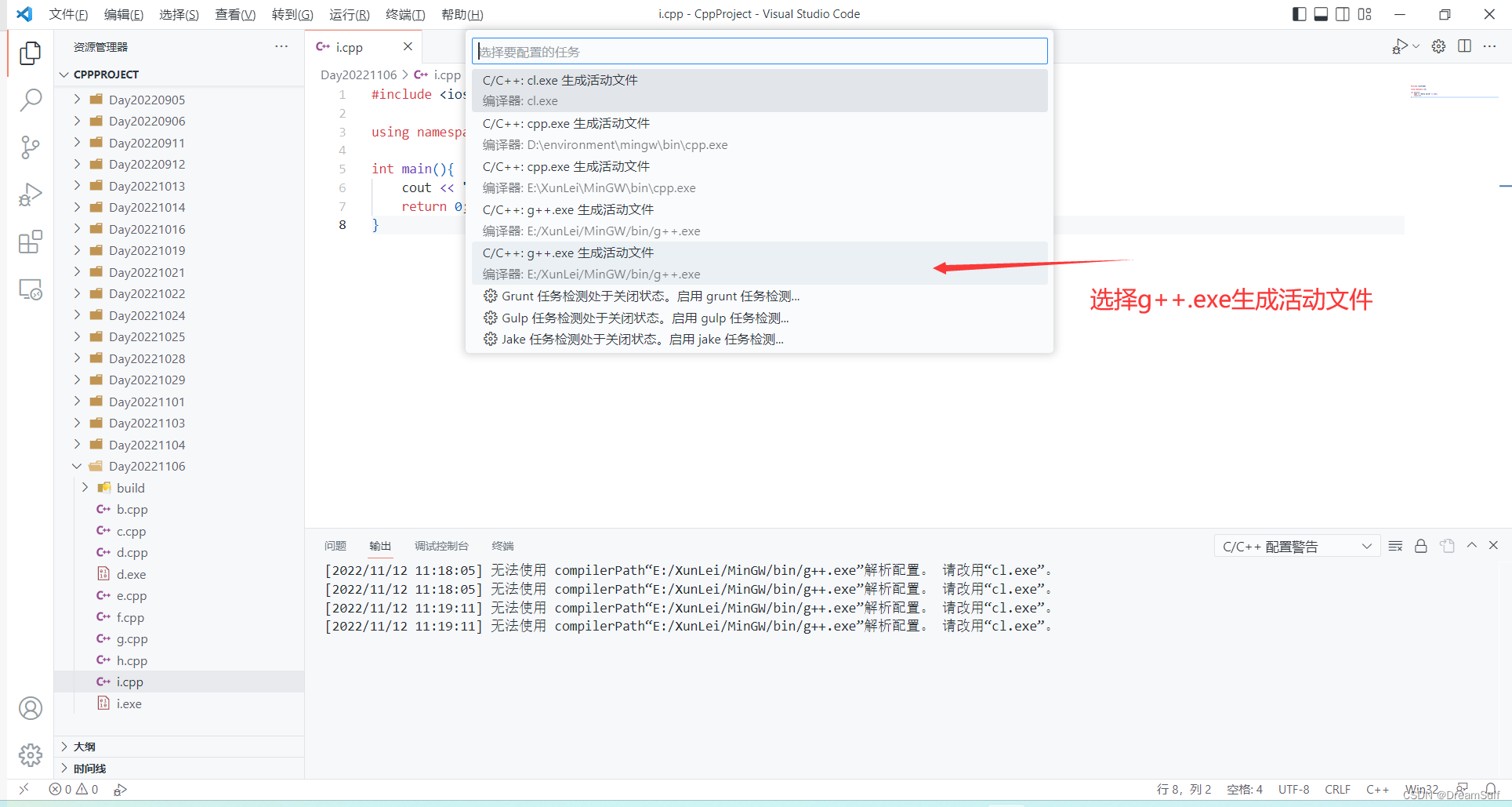Open the Explorer view in activity bar

pos(30,53)
